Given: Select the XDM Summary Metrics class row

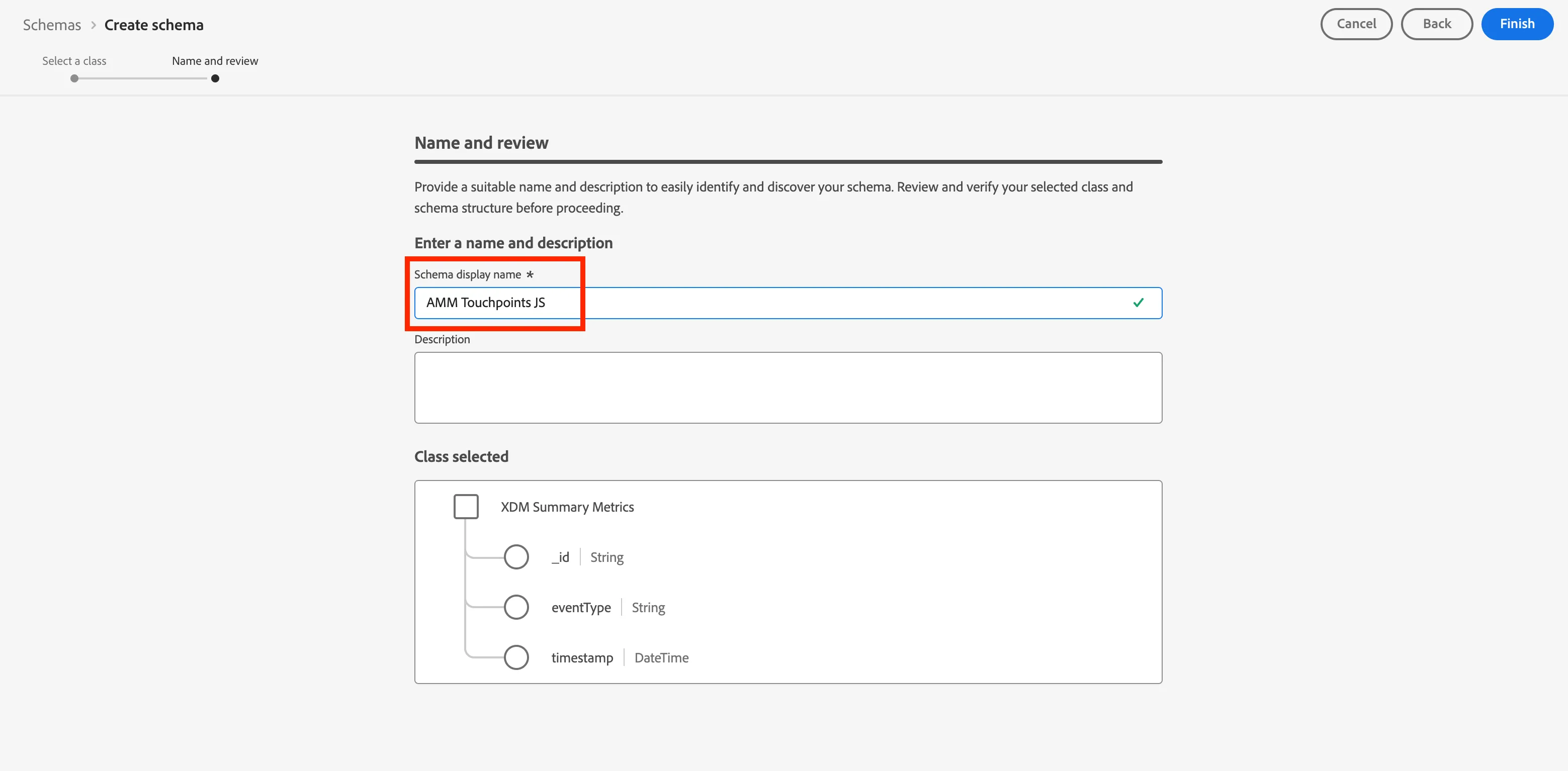Looking at the screenshot, I should pyautogui.click(x=567, y=507).
